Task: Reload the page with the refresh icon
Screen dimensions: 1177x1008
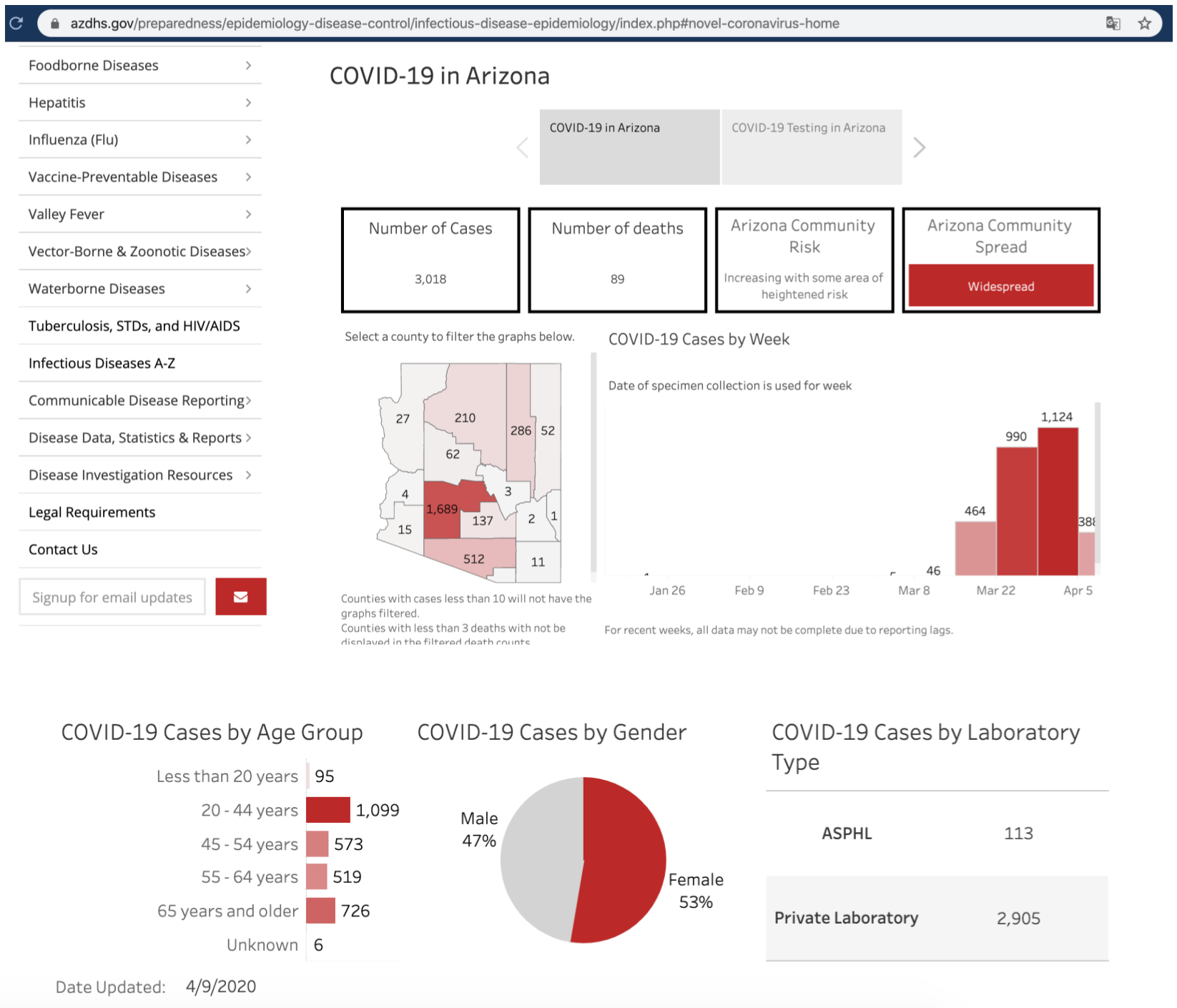Action: pyautogui.click(x=16, y=23)
